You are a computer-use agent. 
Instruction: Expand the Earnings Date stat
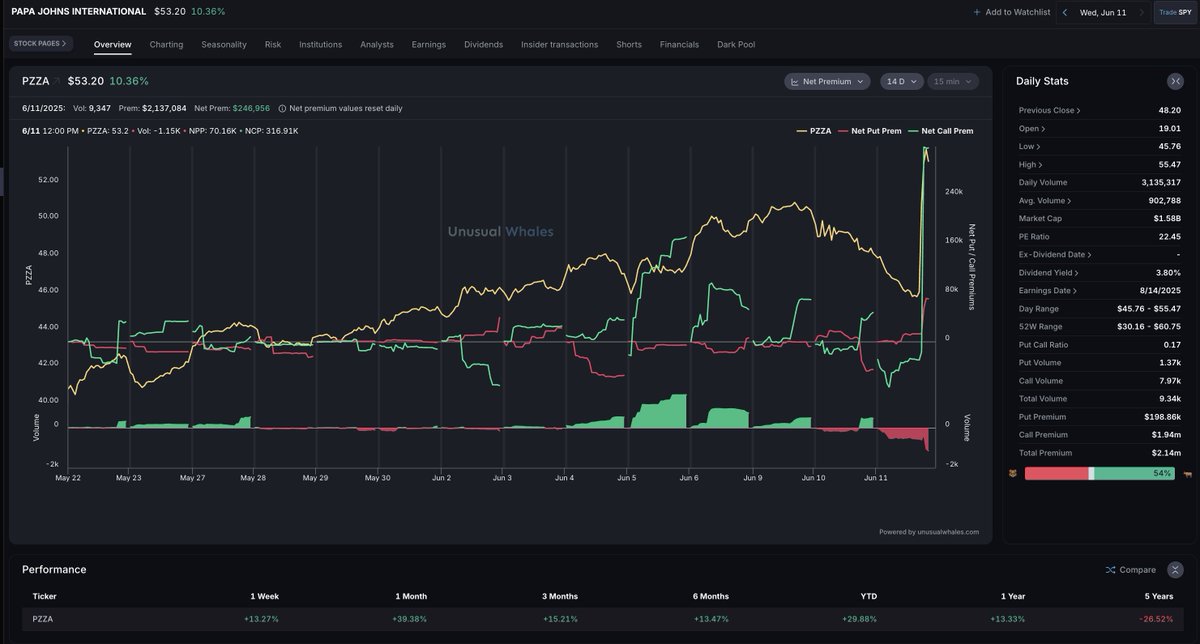click(x=1048, y=290)
